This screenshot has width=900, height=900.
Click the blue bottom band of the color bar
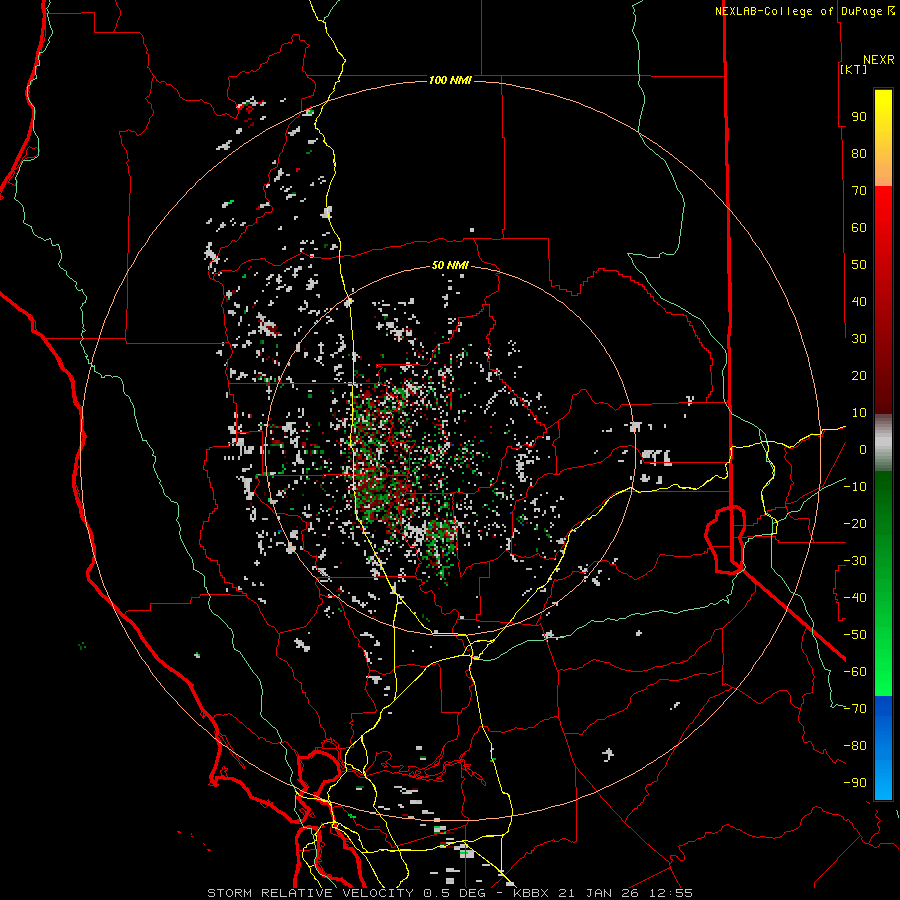pyautogui.click(x=883, y=747)
